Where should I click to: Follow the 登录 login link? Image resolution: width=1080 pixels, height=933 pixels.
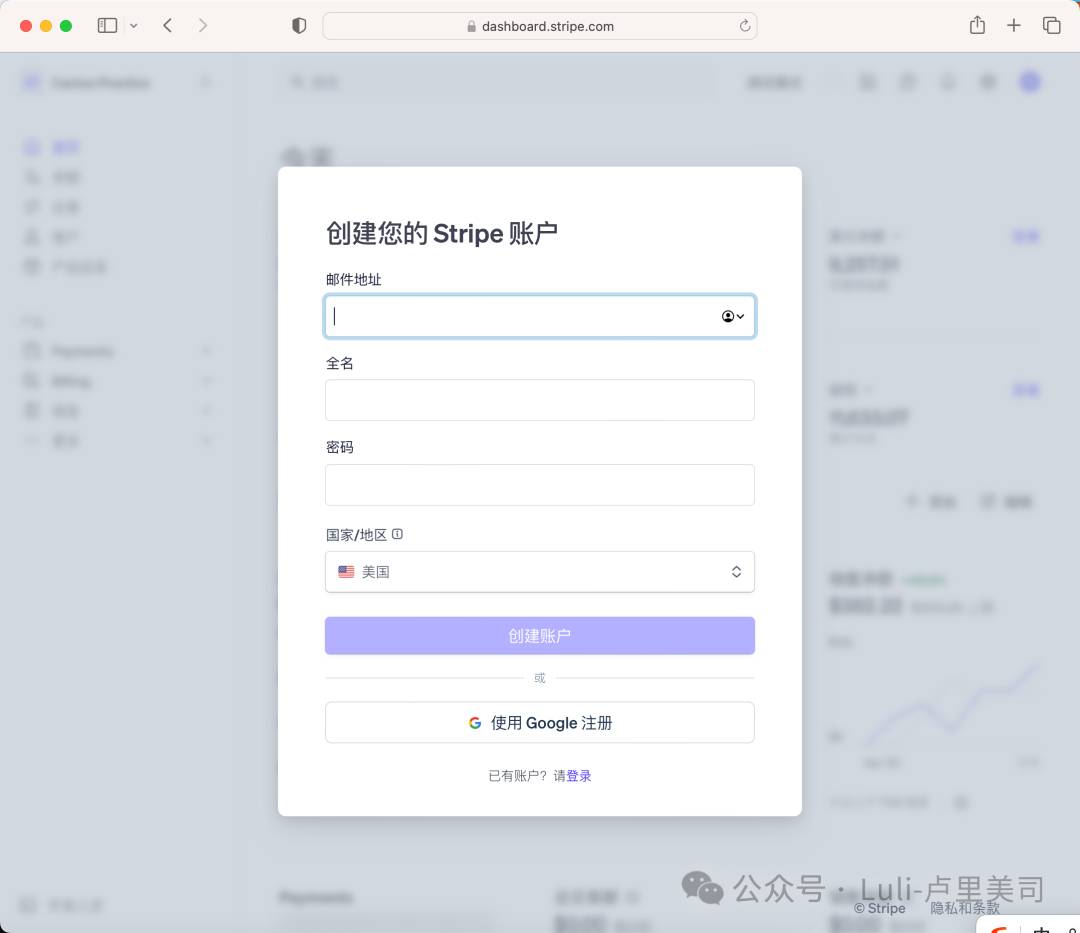(579, 776)
